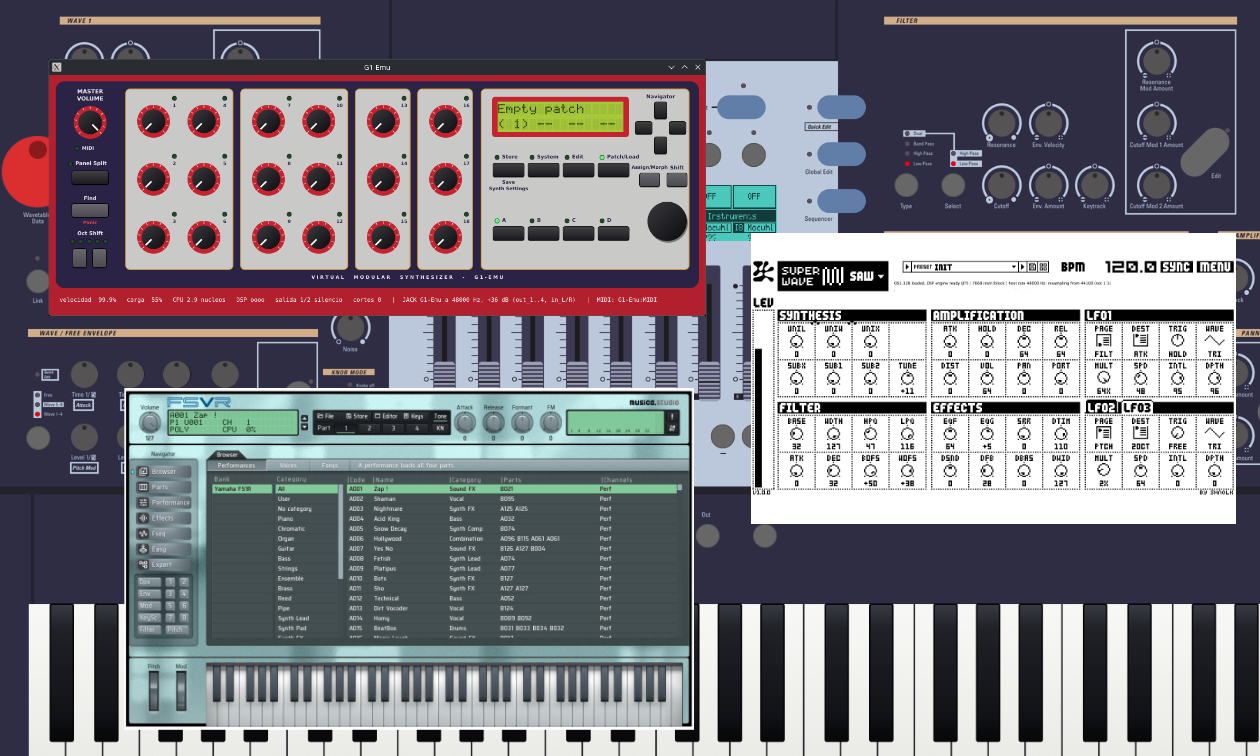Viewport: 1260px width, 756px height.
Task: Open the Parts page in FSVR Navigator
Action: tap(164, 487)
